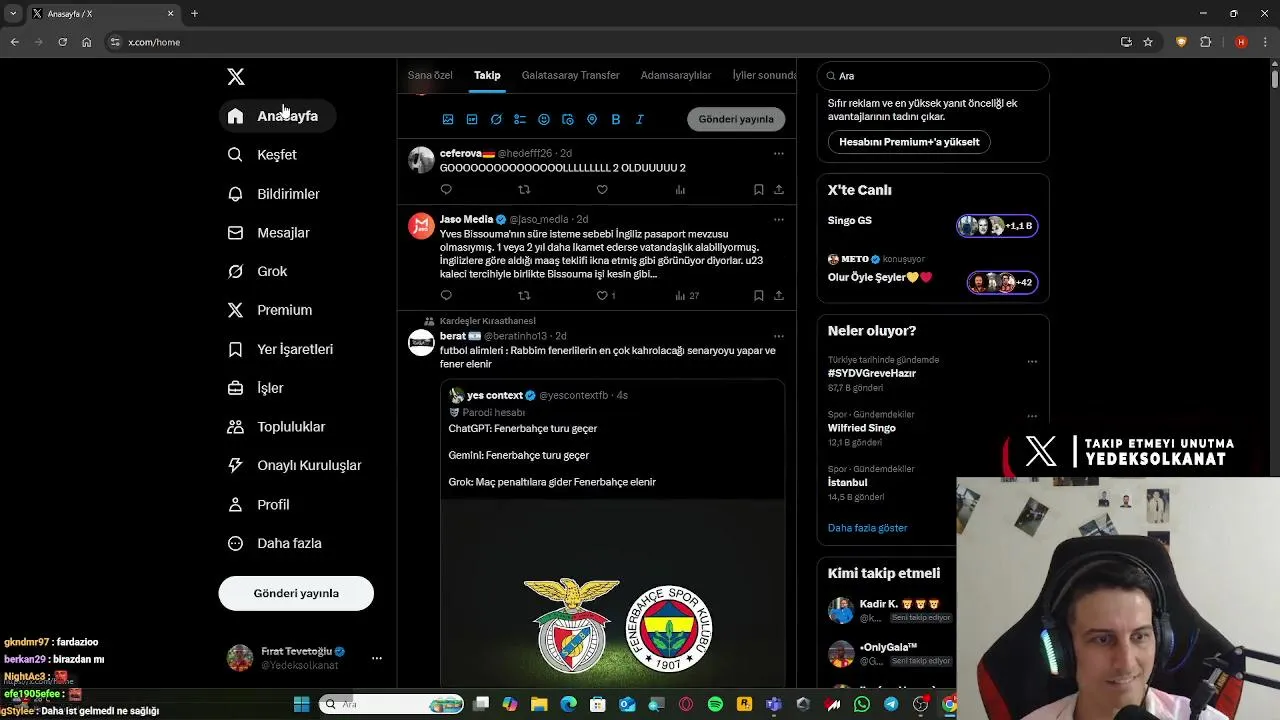Click Hesabını Premium+'a yükselt button
This screenshot has width=1280, height=720.
pyautogui.click(x=909, y=142)
